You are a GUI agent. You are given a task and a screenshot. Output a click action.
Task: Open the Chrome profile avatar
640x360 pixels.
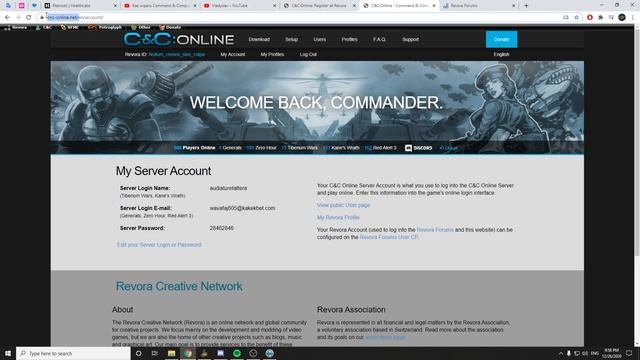(622, 18)
